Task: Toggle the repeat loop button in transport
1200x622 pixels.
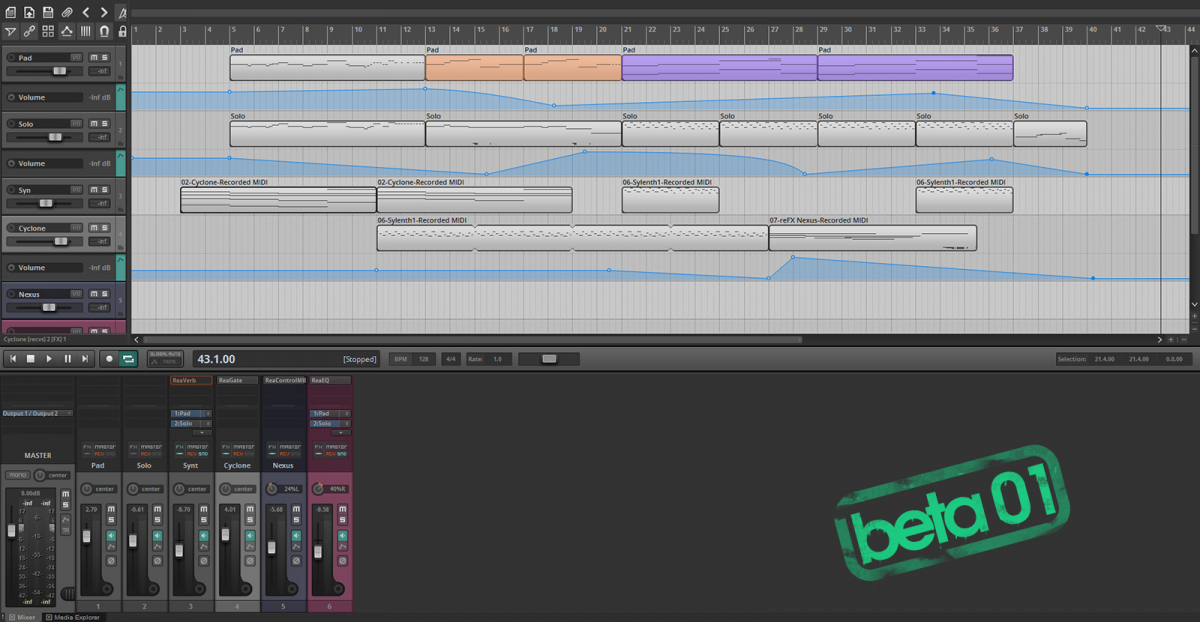Action: tap(128, 358)
